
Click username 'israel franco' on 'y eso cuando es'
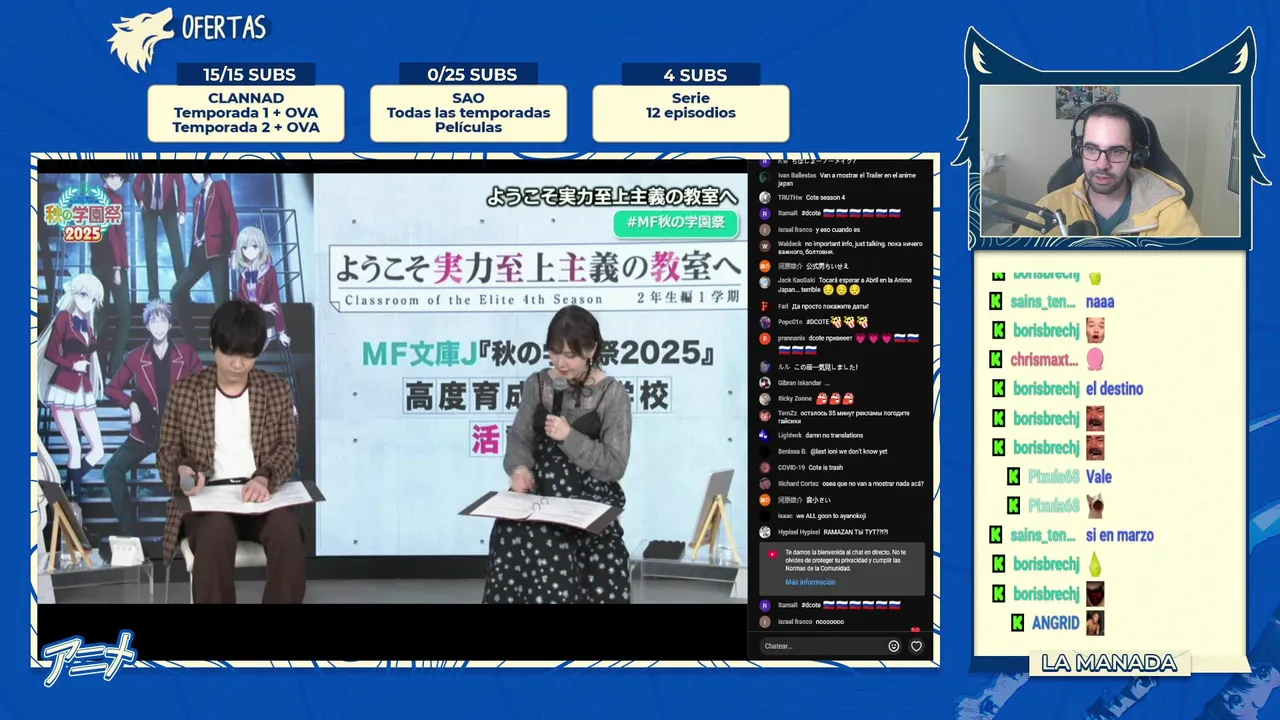795,230
